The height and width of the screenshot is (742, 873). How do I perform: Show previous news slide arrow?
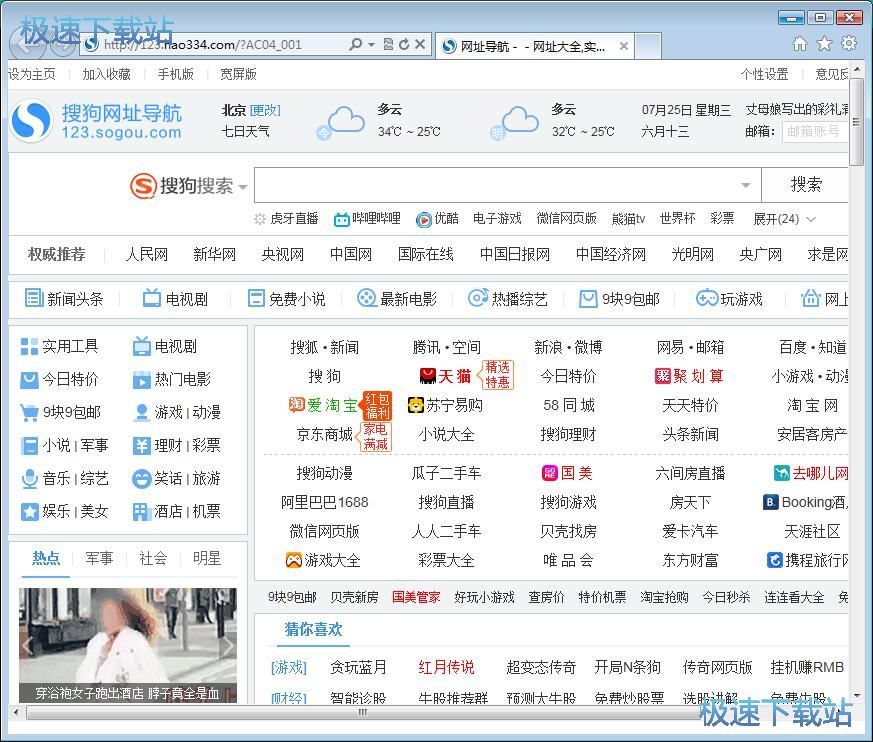27,646
